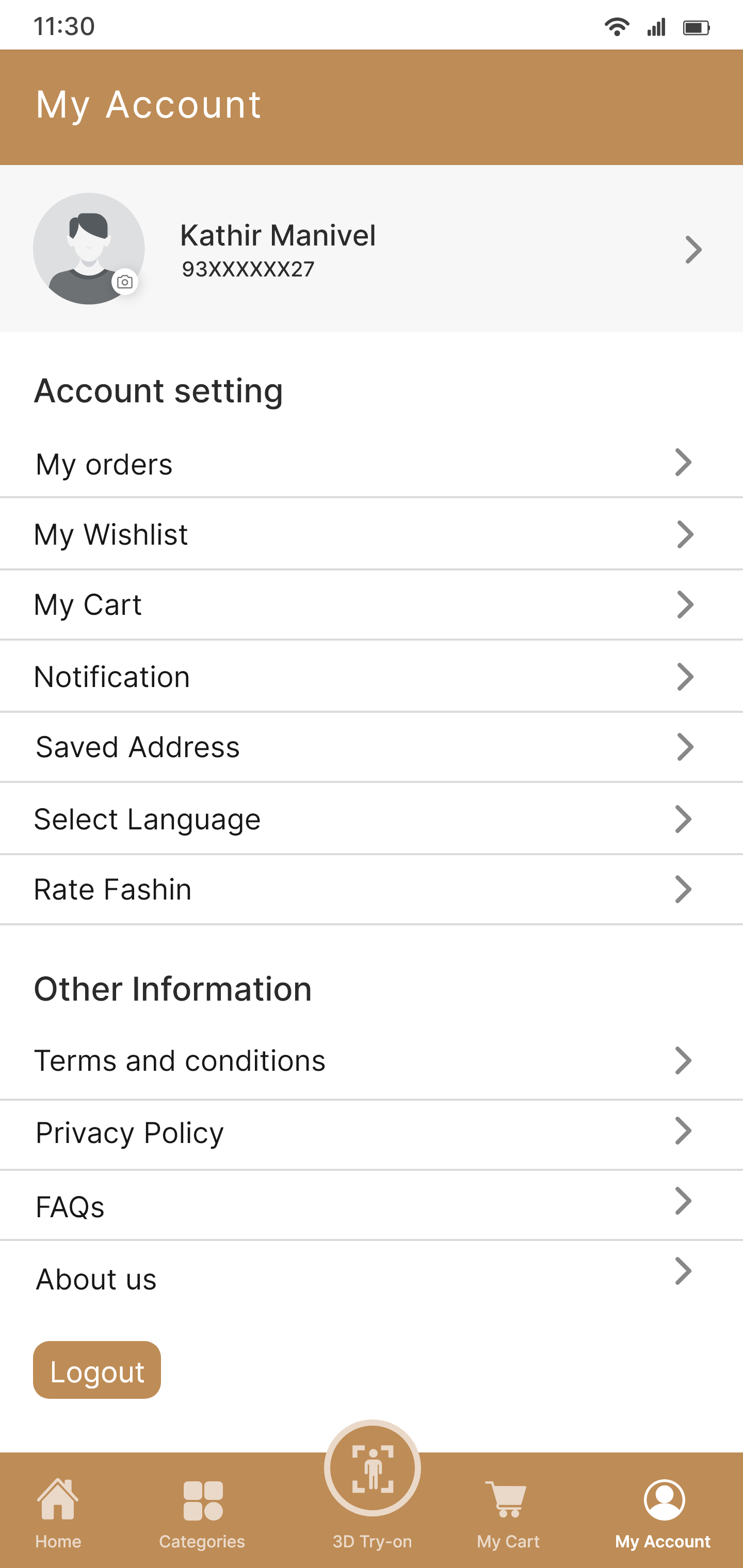The width and height of the screenshot is (743, 1568).
Task: Select the My Account person icon
Action: point(664,1499)
